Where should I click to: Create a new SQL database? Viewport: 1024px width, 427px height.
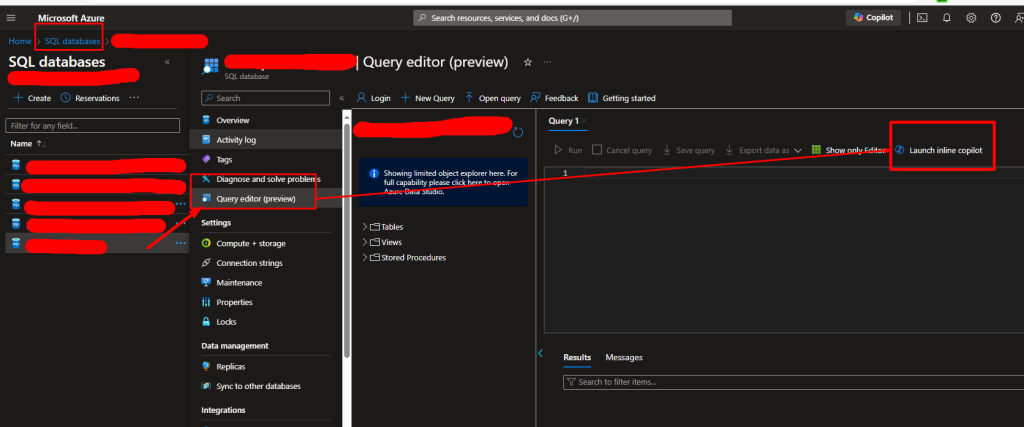[x=33, y=98]
